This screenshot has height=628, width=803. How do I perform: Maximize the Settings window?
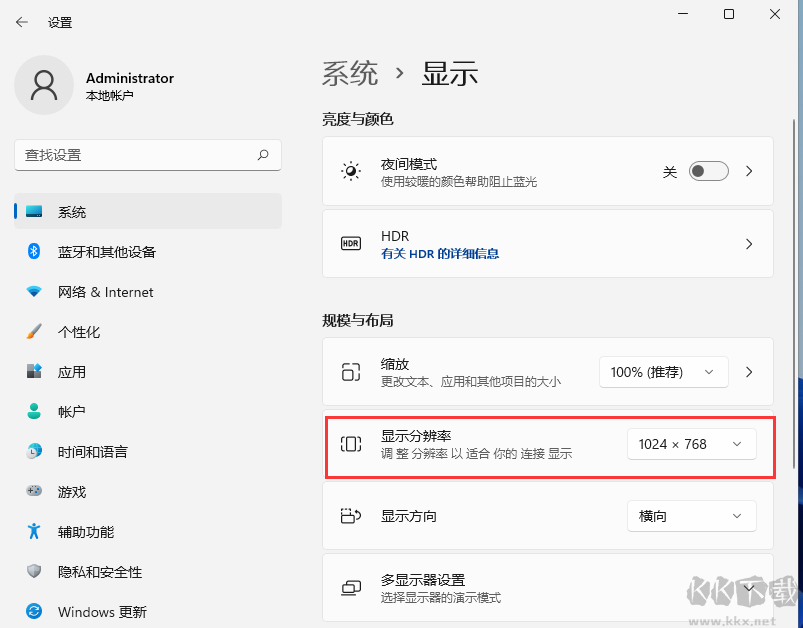[x=729, y=14]
